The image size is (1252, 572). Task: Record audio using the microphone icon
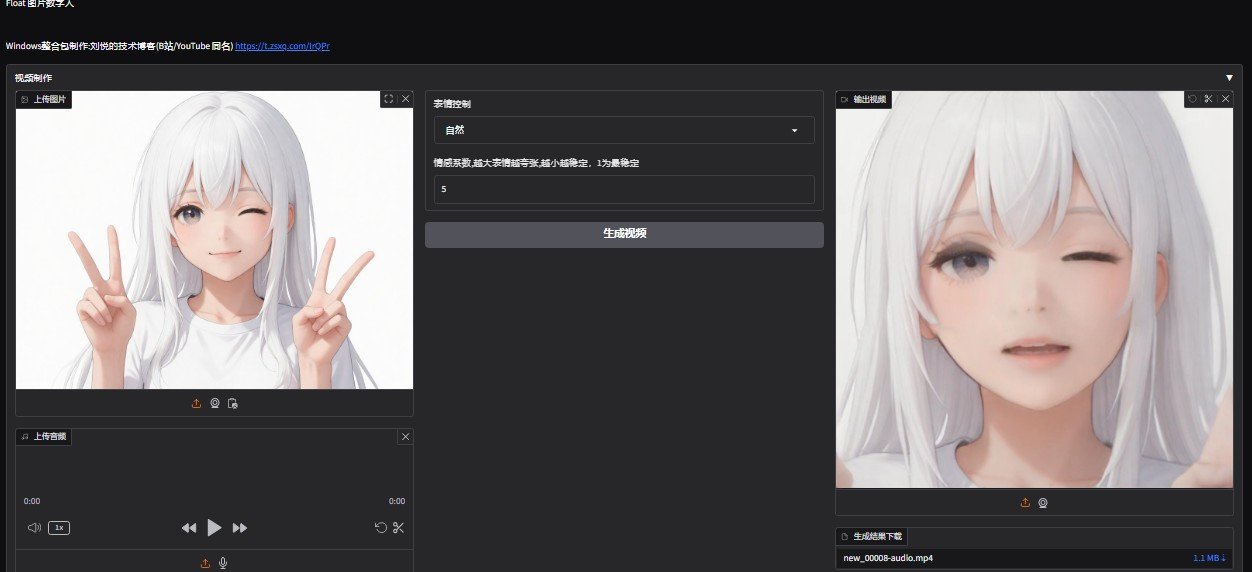[223, 563]
